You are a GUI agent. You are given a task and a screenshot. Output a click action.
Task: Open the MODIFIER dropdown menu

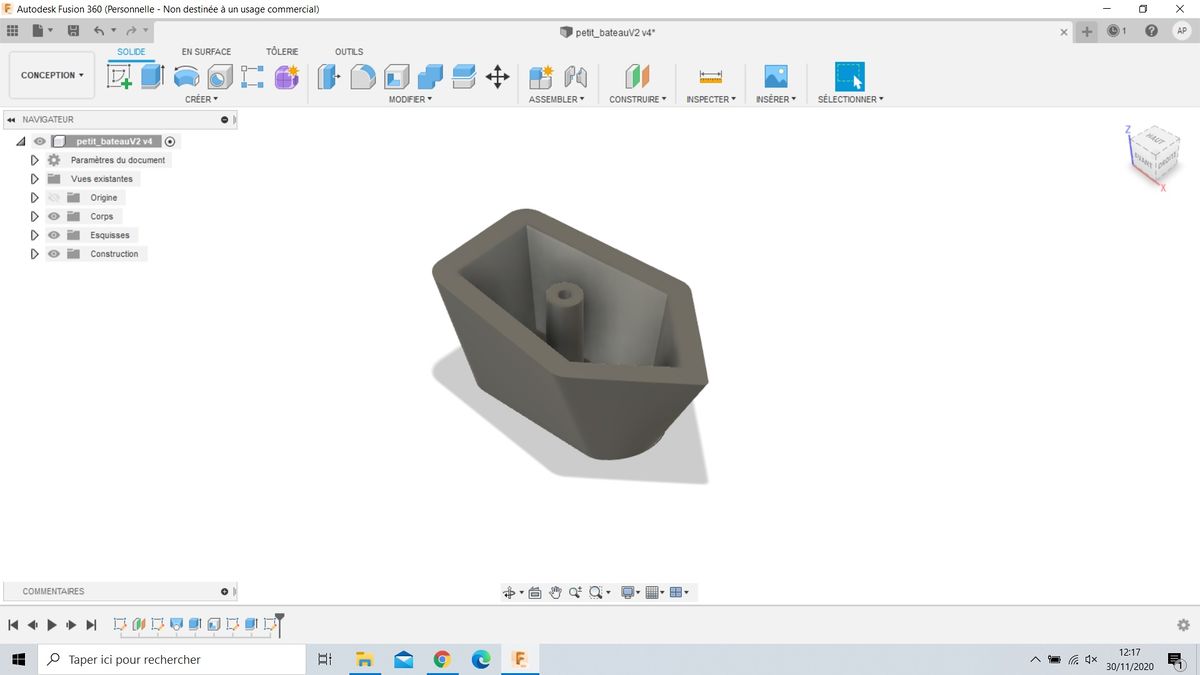click(x=410, y=100)
